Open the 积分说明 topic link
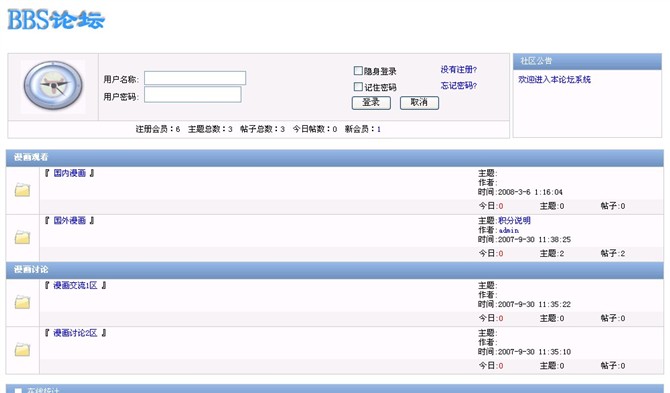The height and width of the screenshot is (393, 670). 514,220
